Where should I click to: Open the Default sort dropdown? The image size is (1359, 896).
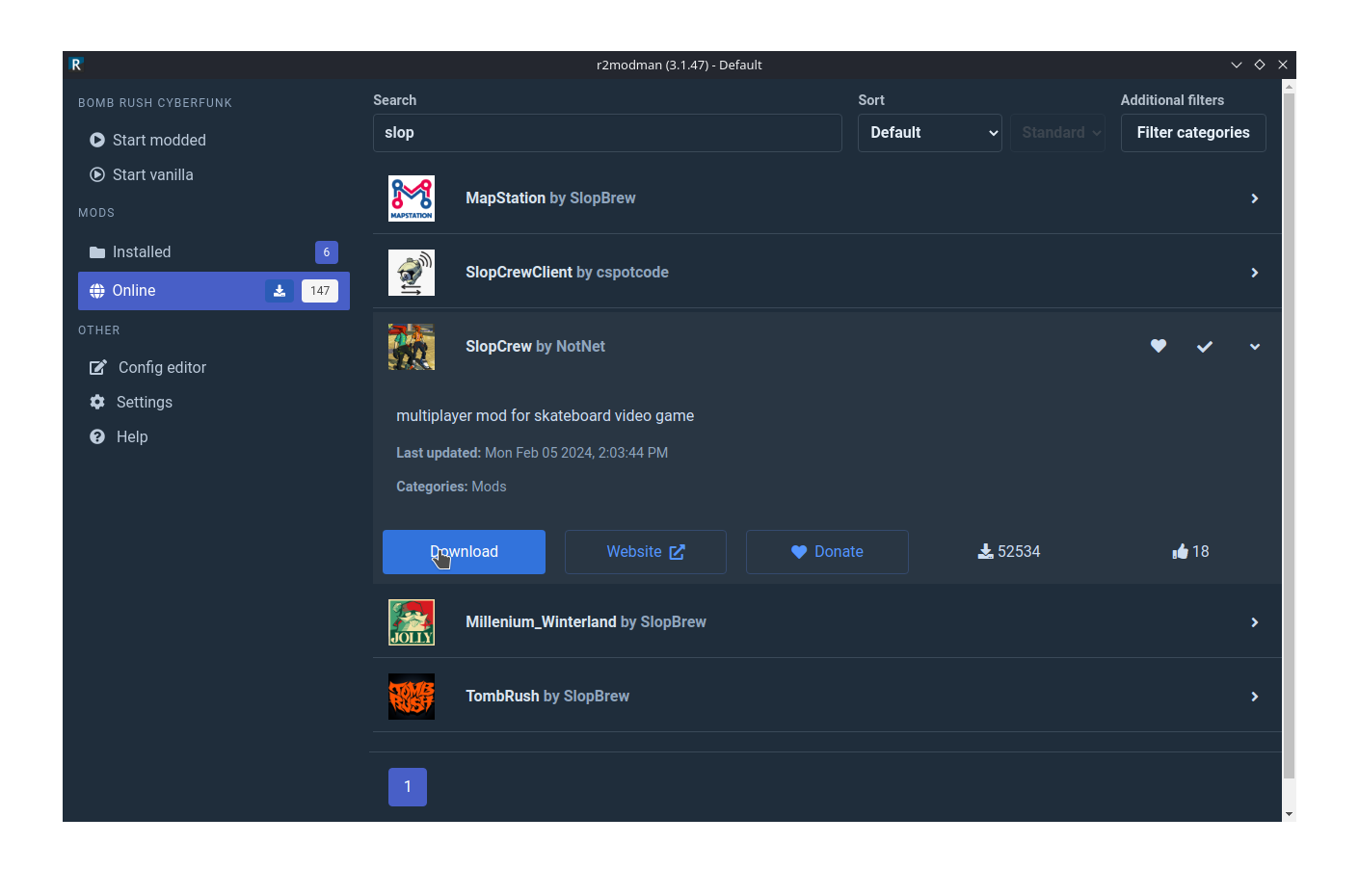click(930, 133)
